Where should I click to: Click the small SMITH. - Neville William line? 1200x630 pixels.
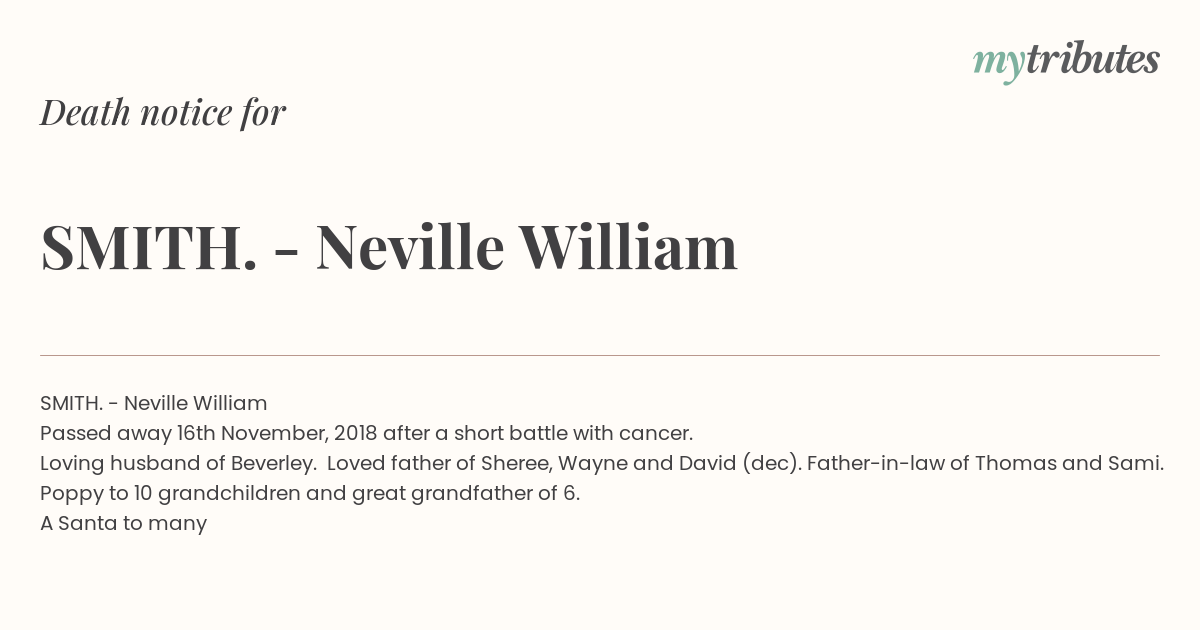[x=154, y=403]
